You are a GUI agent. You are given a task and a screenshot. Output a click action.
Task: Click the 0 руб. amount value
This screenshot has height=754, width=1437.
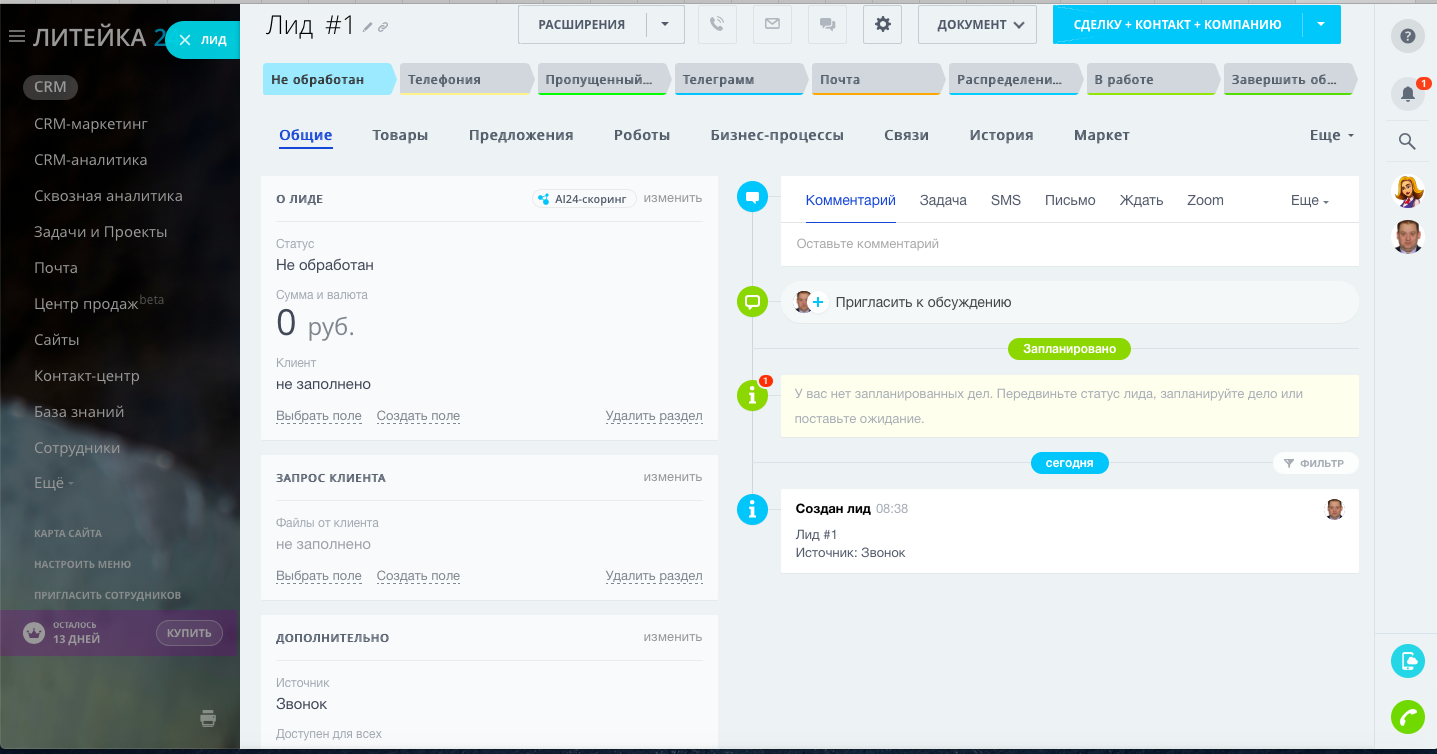[x=315, y=324]
